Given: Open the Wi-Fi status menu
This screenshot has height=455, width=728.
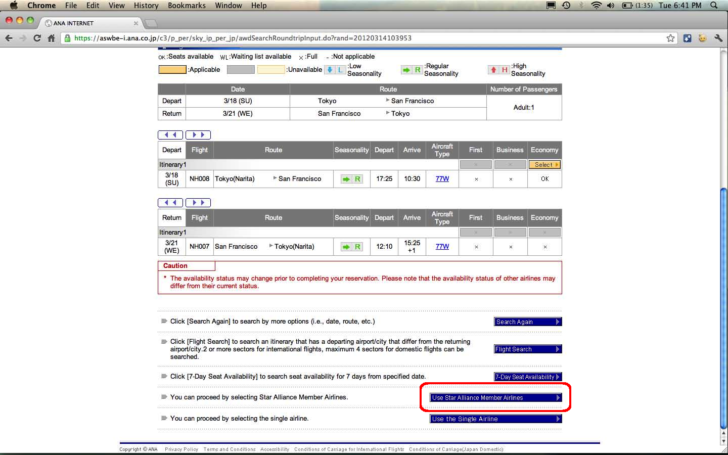Looking at the screenshot, I should [x=596, y=6].
